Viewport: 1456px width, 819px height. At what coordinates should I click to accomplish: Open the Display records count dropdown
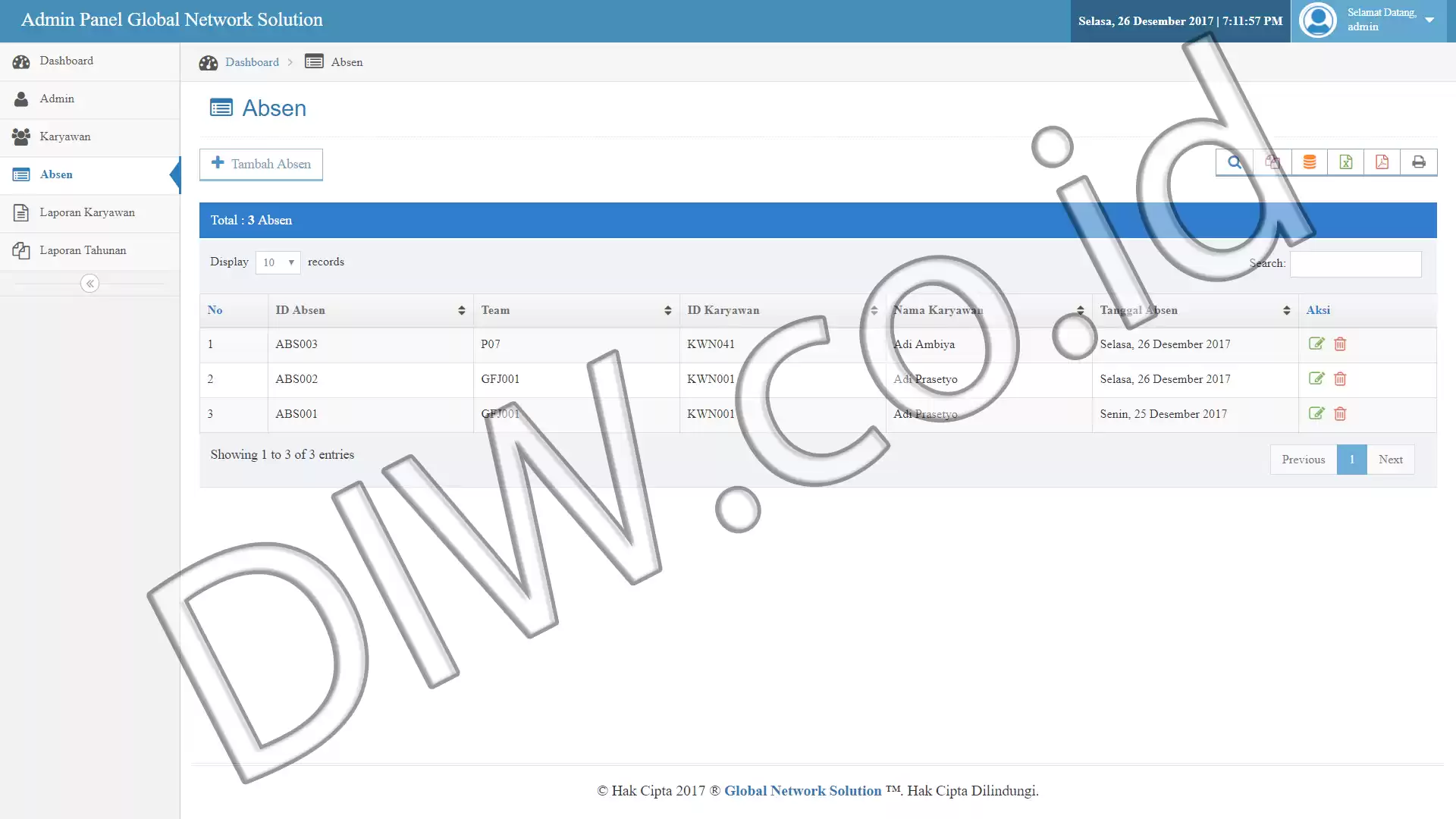[x=278, y=262]
